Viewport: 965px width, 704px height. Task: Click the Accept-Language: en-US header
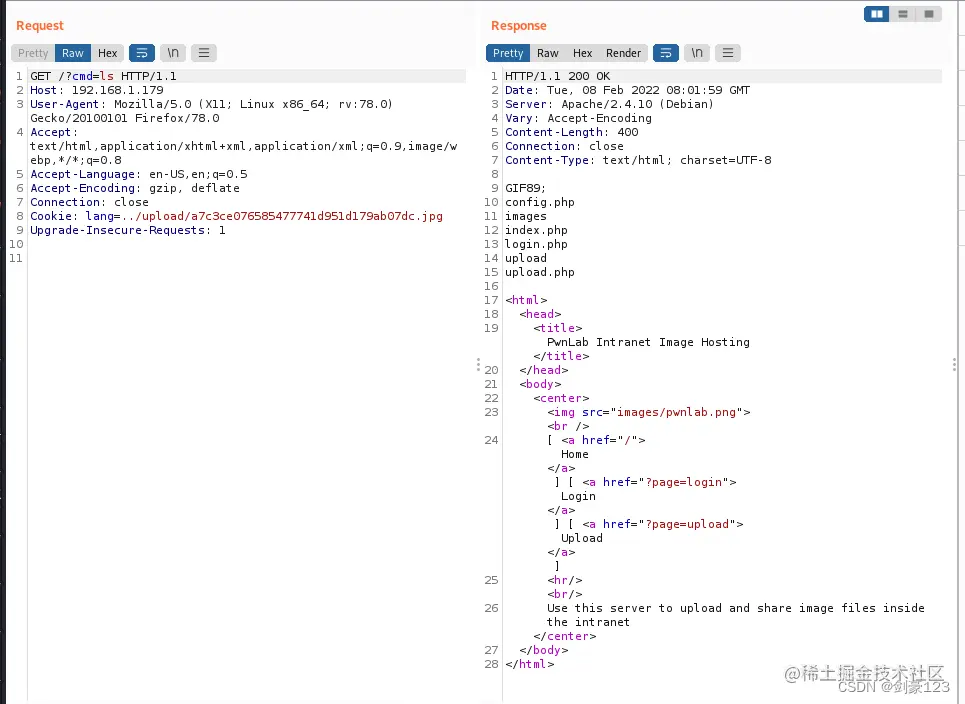coord(138,174)
